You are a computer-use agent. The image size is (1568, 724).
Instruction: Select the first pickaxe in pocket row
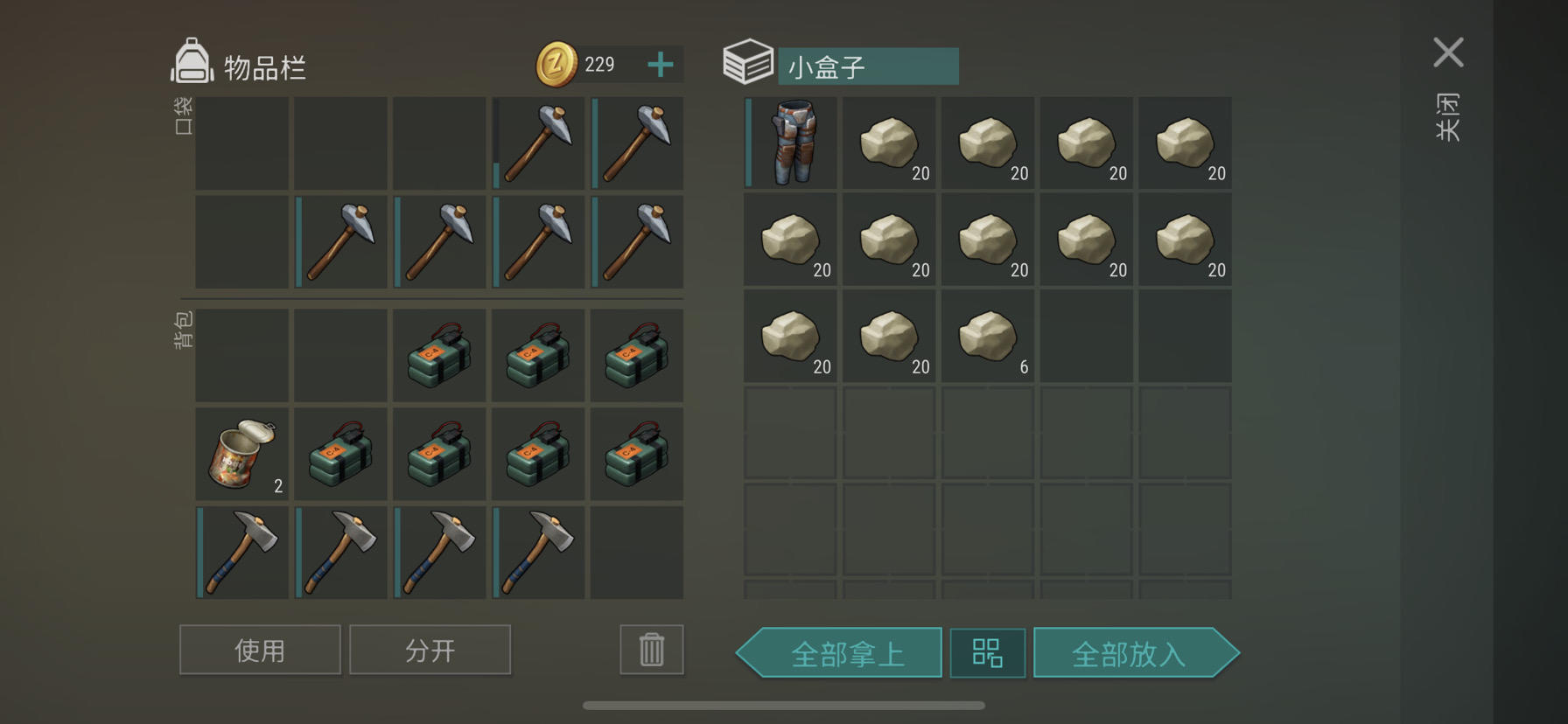click(x=538, y=143)
